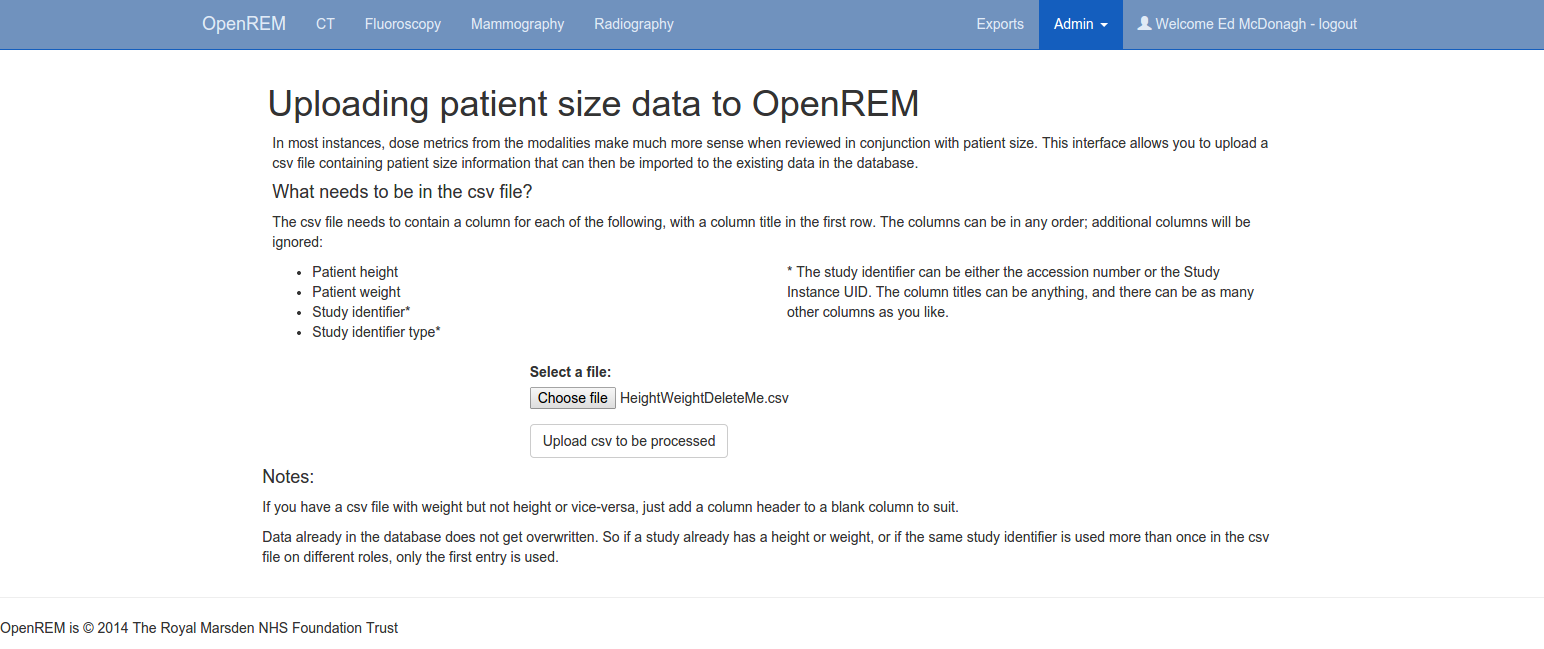The height and width of the screenshot is (649, 1544).
Task: Navigate to the Fluoroscopy section
Action: 403,24
